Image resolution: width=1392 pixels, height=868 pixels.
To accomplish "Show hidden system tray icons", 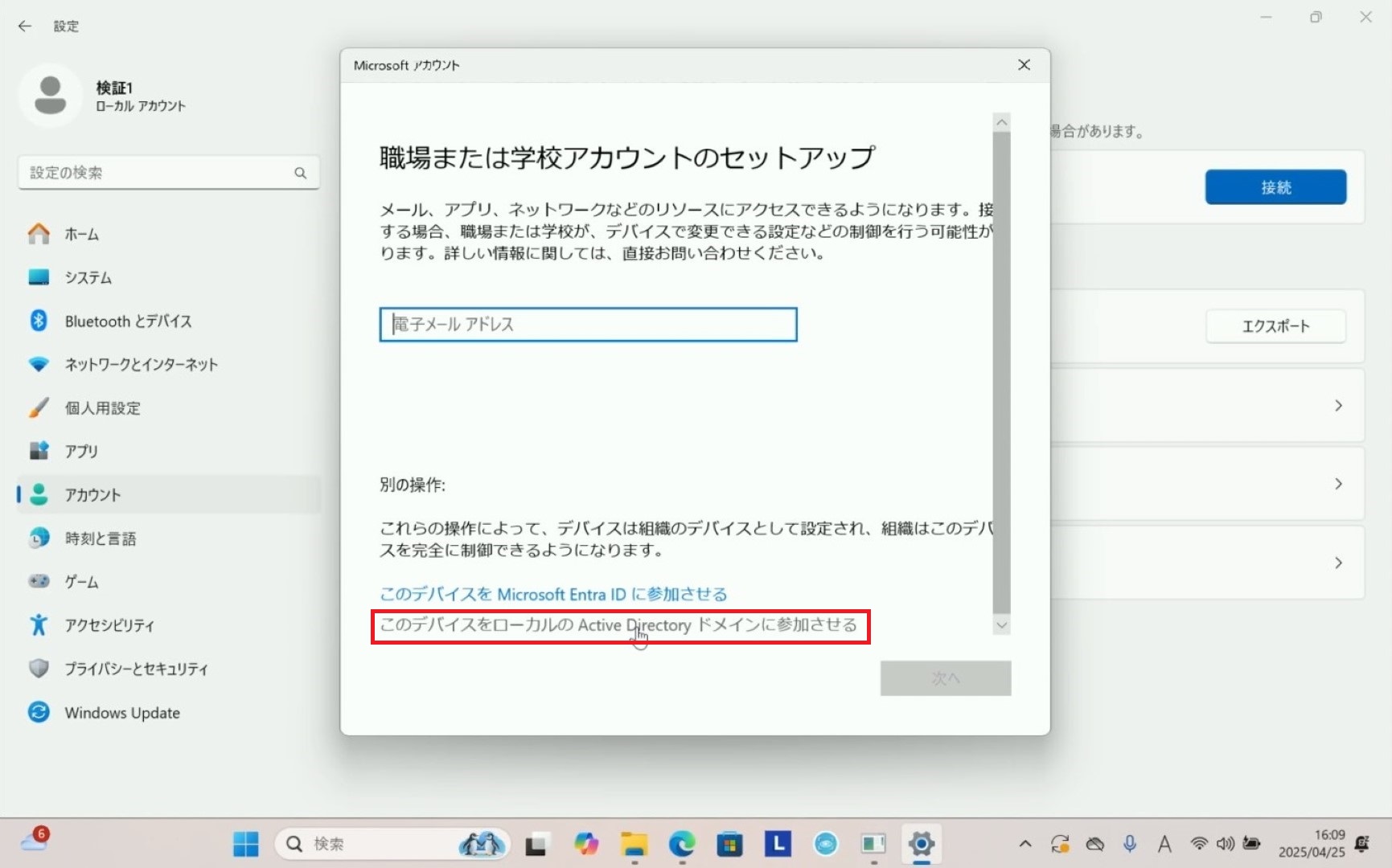I will pyautogui.click(x=1025, y=844).
